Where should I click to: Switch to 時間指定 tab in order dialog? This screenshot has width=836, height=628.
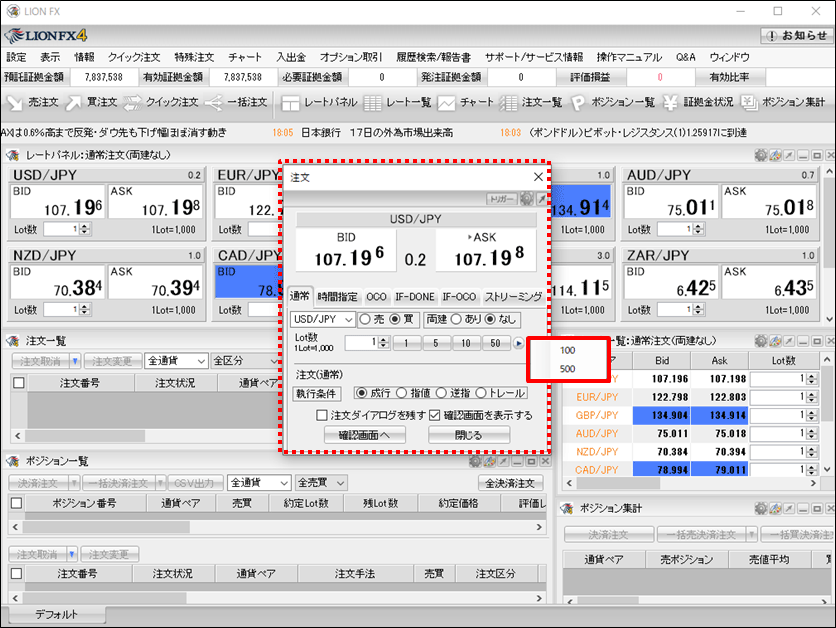point(337,296)
